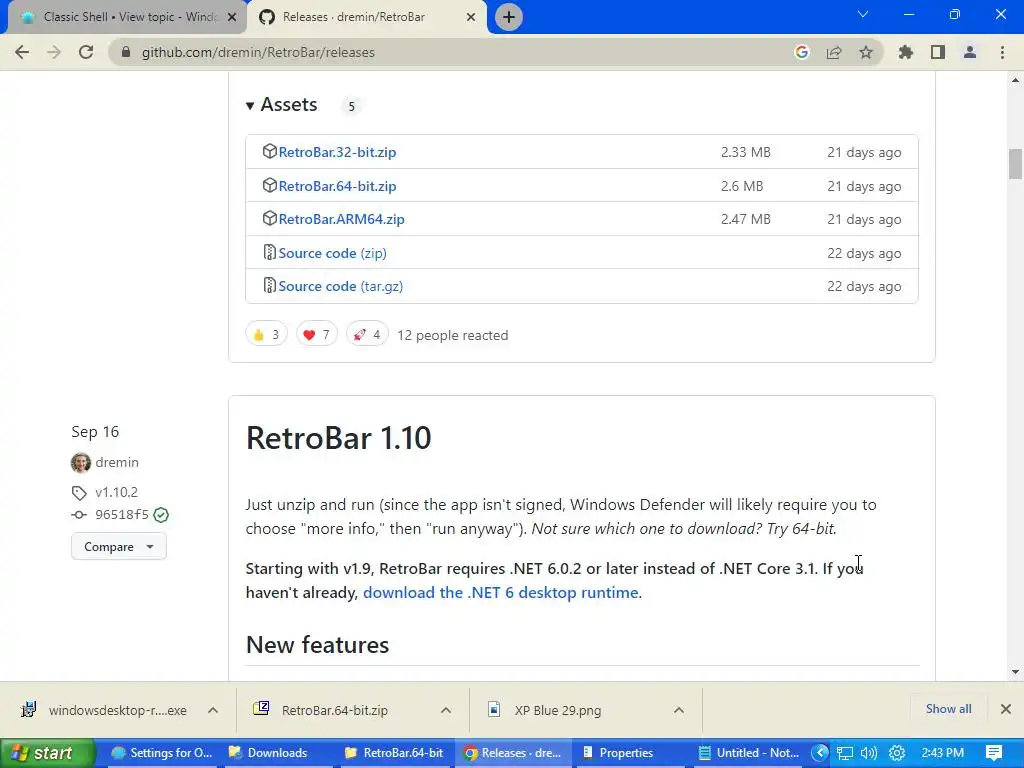Bookmark this page with the star
Image resolution: width=1024 pixels, height=768 pixels.
pos(865,52)
